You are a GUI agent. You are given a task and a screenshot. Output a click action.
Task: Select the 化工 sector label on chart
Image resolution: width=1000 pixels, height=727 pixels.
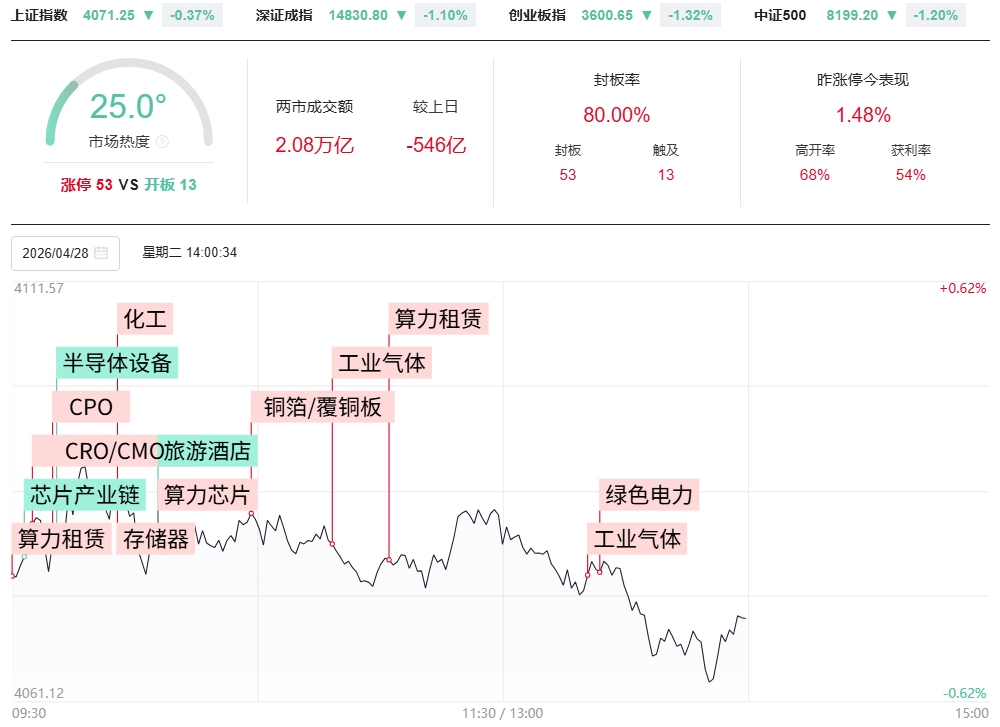145,319
